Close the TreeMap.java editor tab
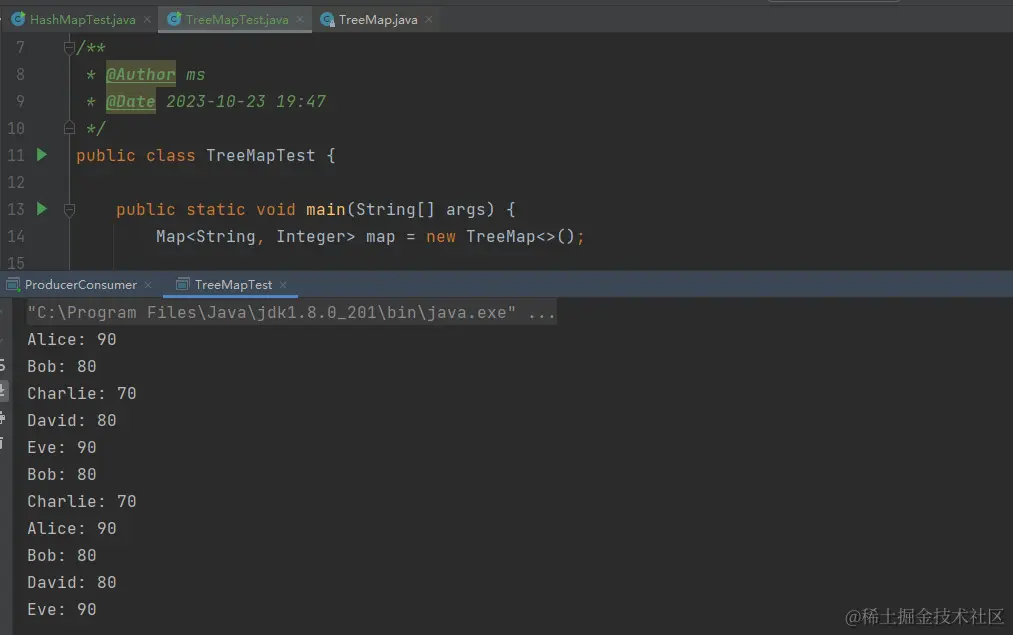 click(429, 19)
